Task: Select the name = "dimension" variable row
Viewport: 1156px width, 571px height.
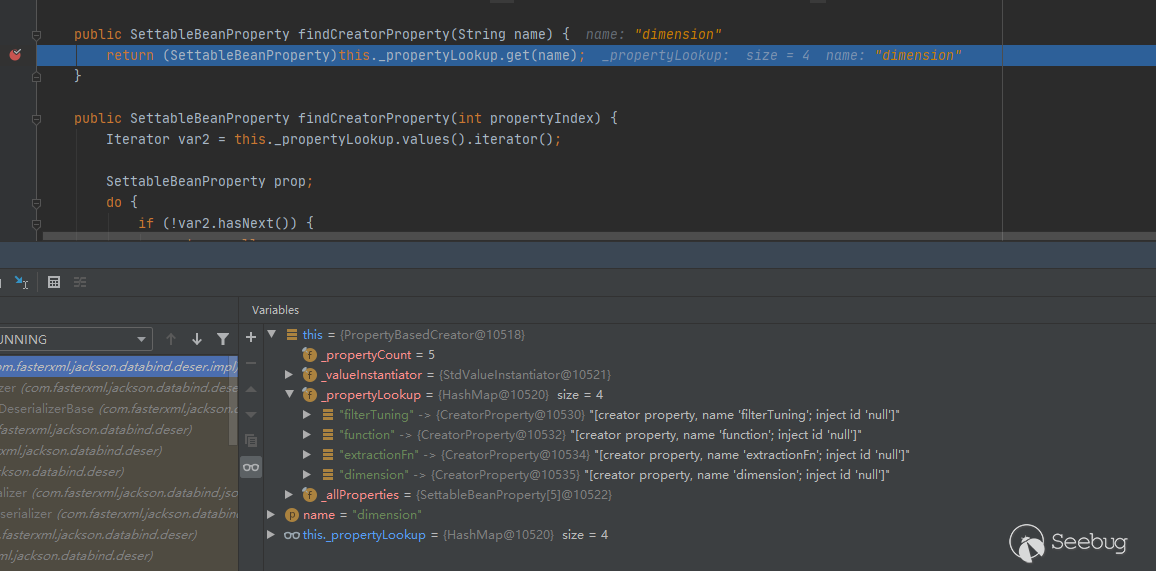Action: (x=360, y=515)
